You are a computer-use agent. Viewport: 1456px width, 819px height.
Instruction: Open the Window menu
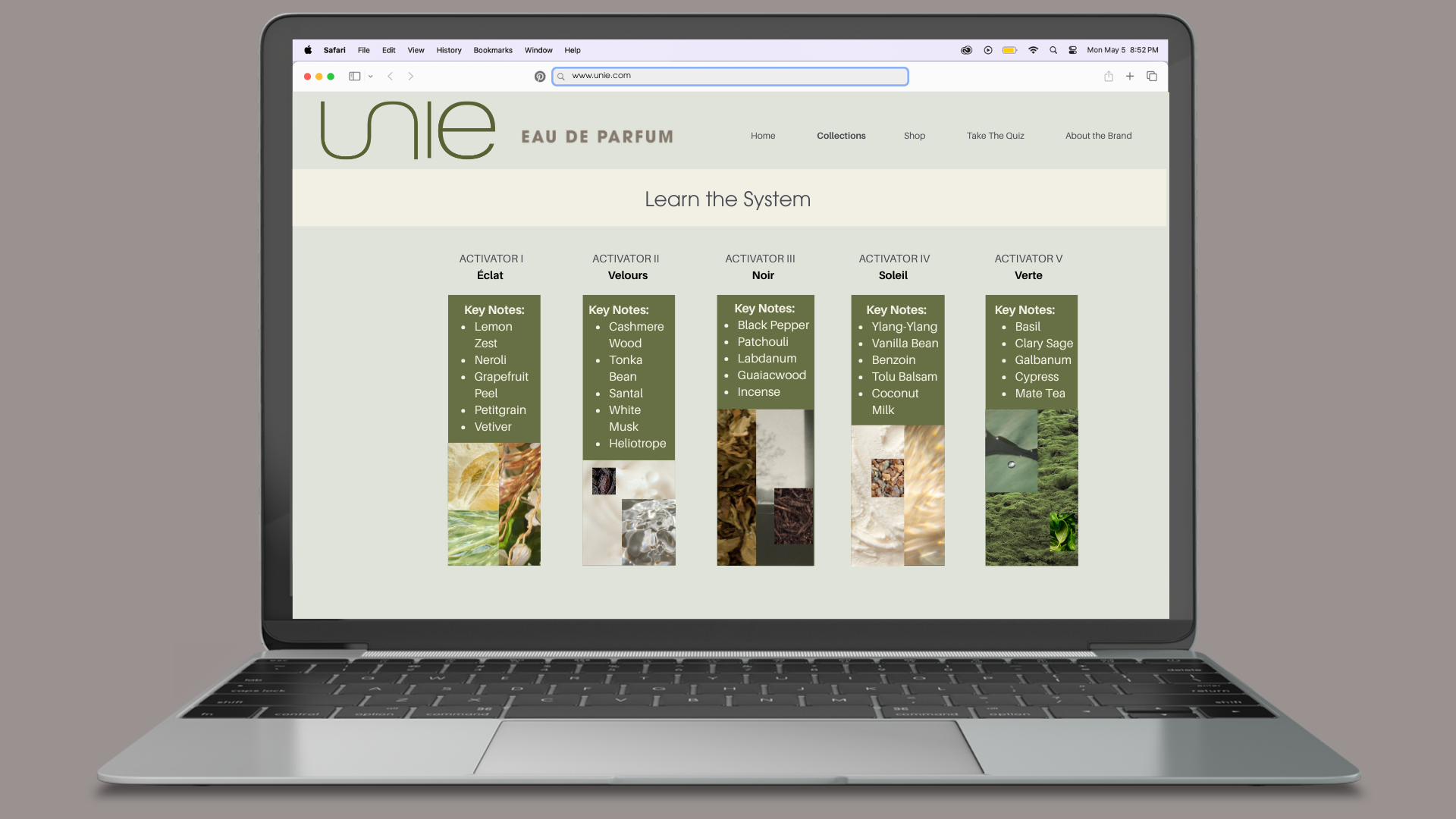538,50
